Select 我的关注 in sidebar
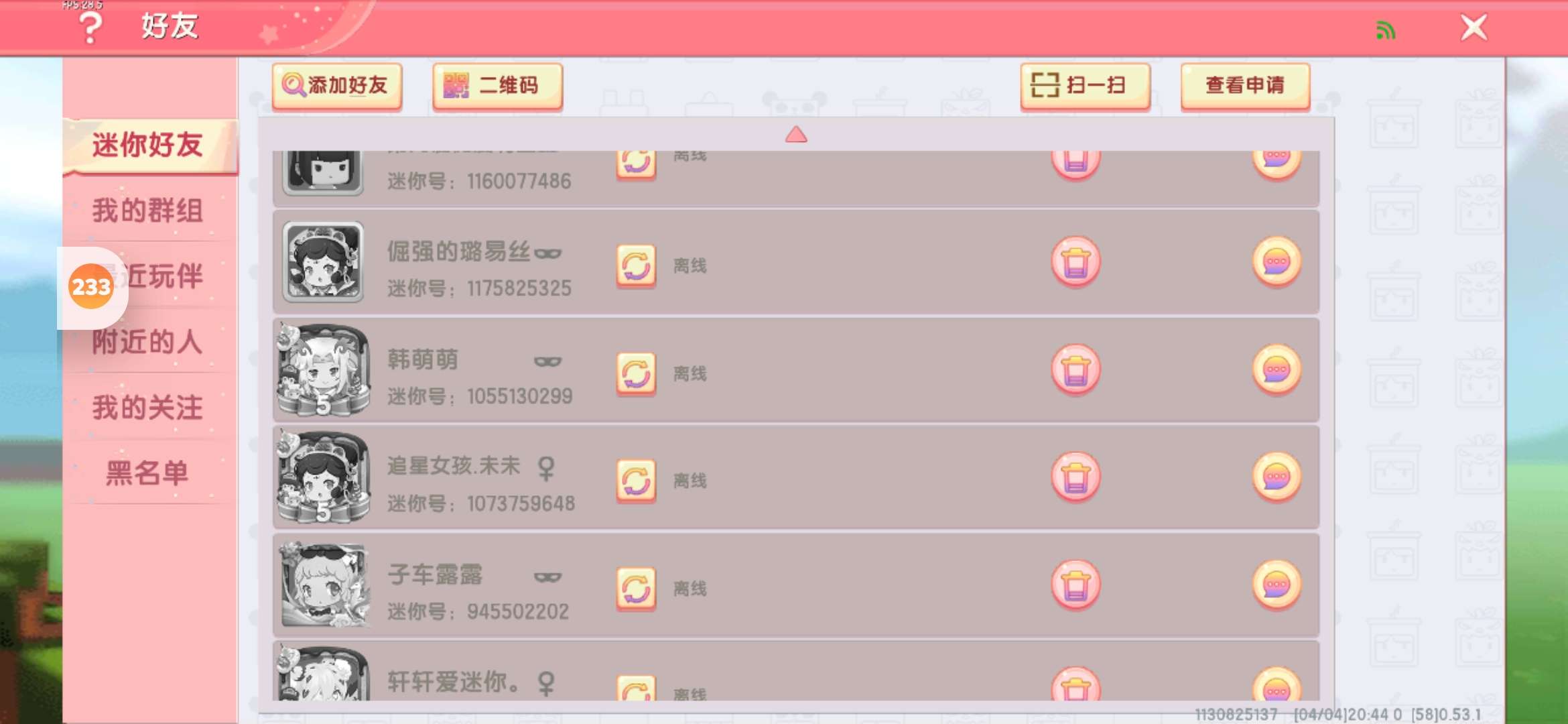This screenshot has width=1568, height=724. click(x=148, y=408)
